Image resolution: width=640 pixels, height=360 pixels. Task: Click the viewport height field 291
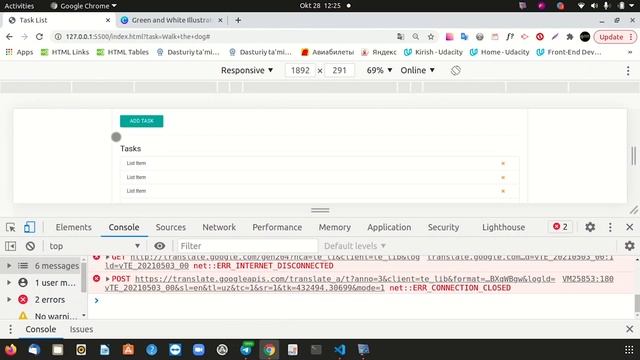339,70
